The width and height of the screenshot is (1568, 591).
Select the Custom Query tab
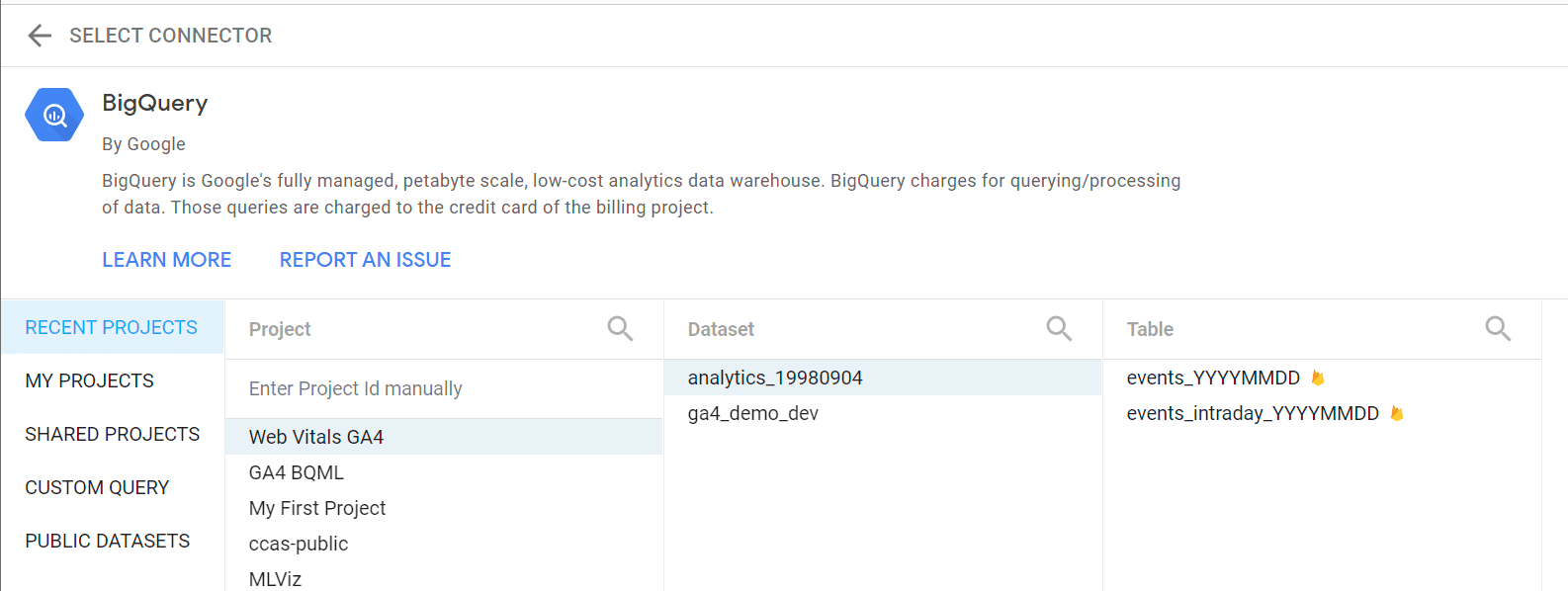97,487
